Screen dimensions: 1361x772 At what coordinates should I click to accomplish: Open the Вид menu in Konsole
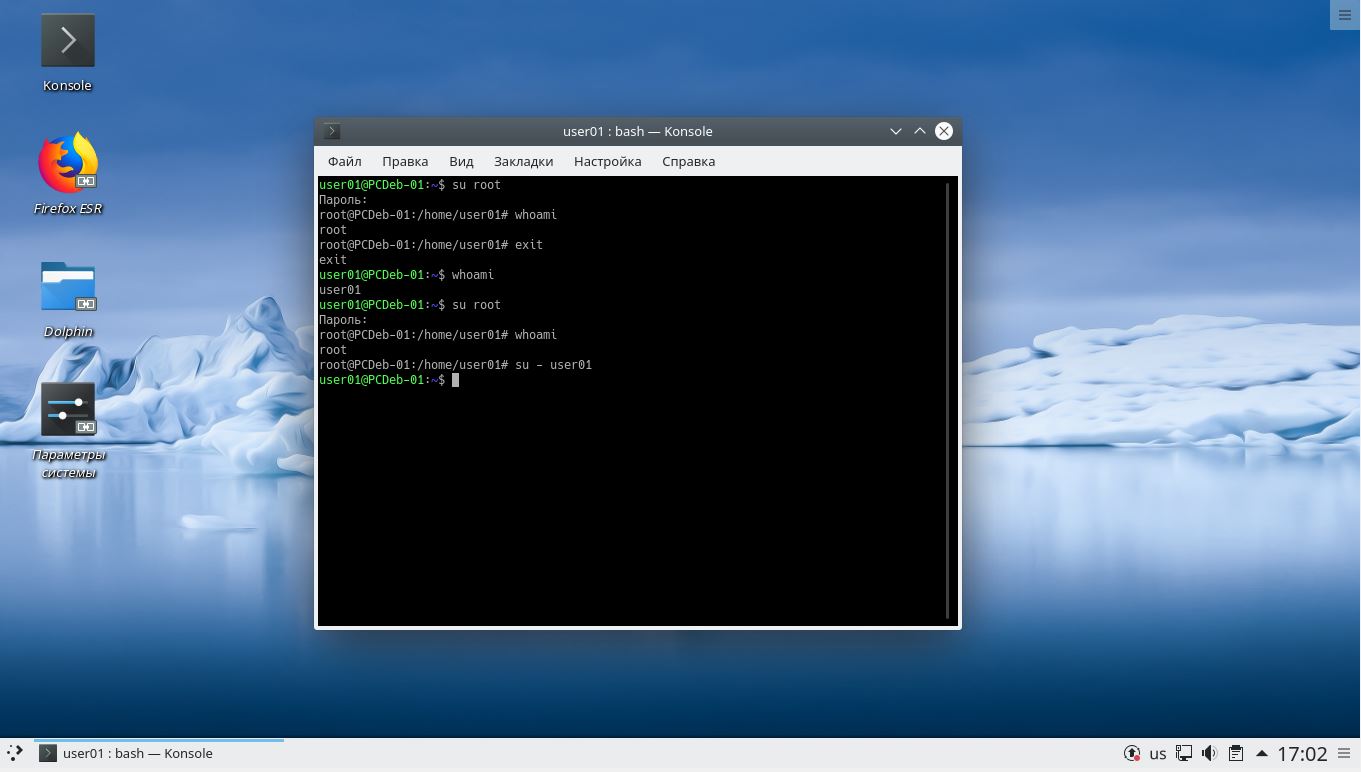click(461, 161)
